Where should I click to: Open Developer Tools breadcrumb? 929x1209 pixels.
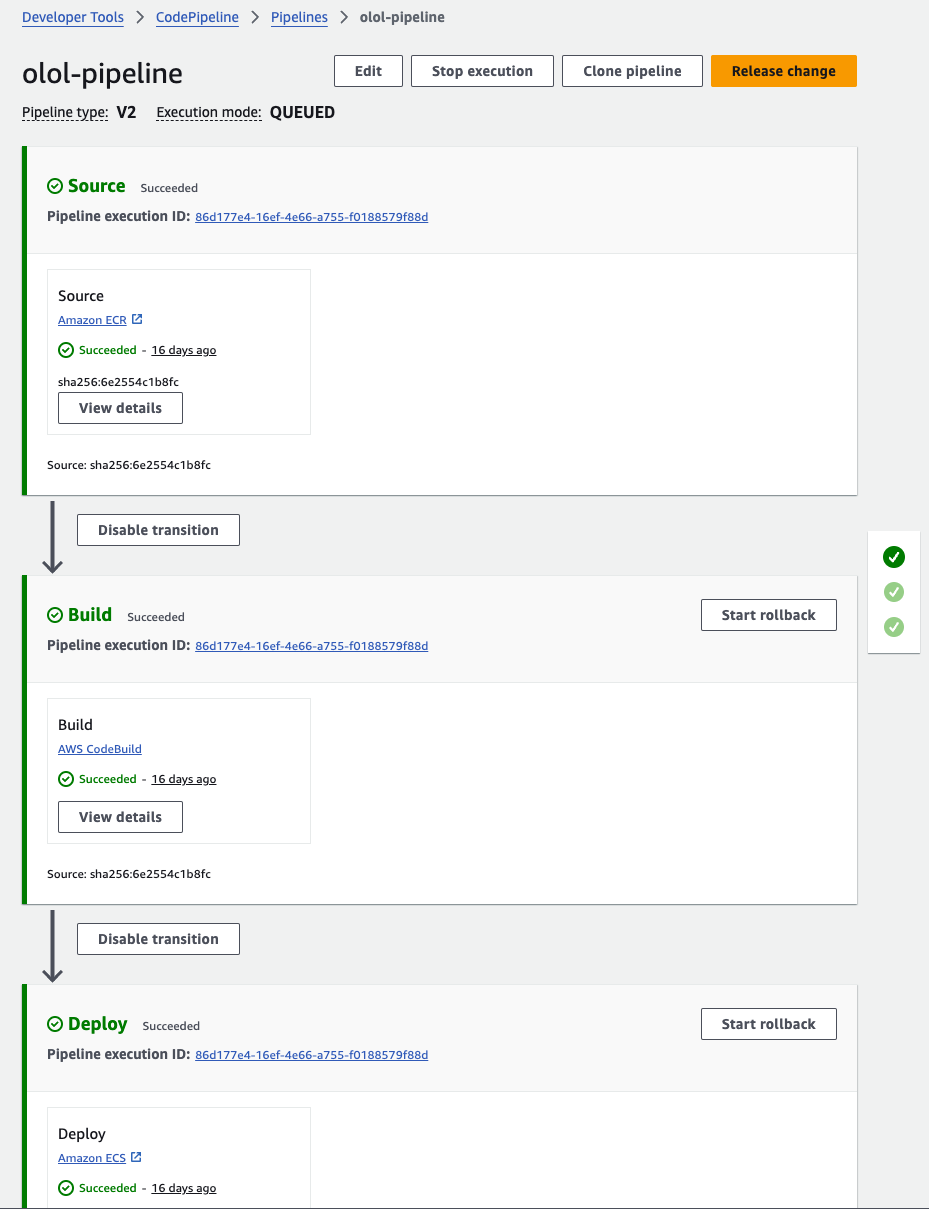click(73, 17)
